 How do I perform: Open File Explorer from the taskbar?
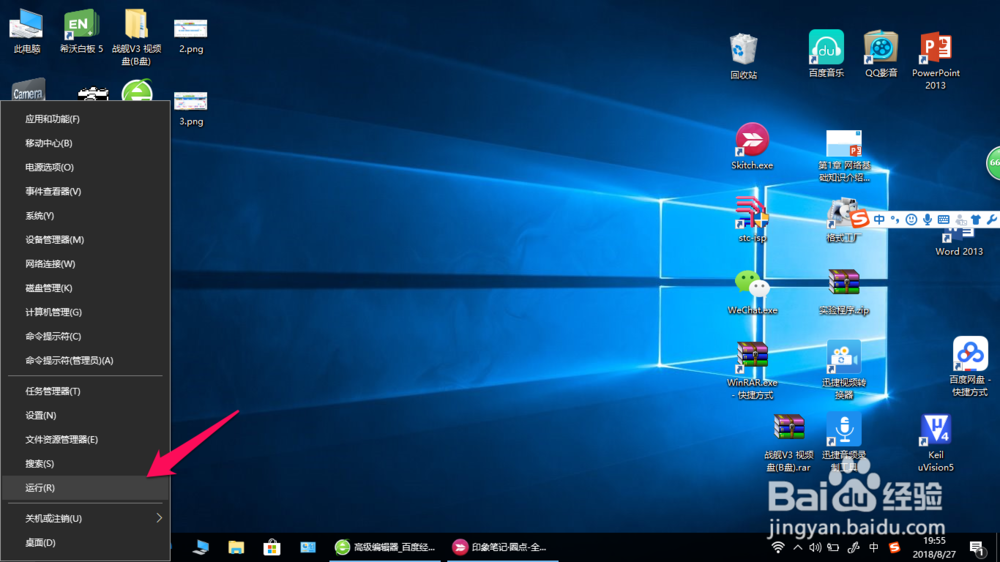(x=236, y=547)
